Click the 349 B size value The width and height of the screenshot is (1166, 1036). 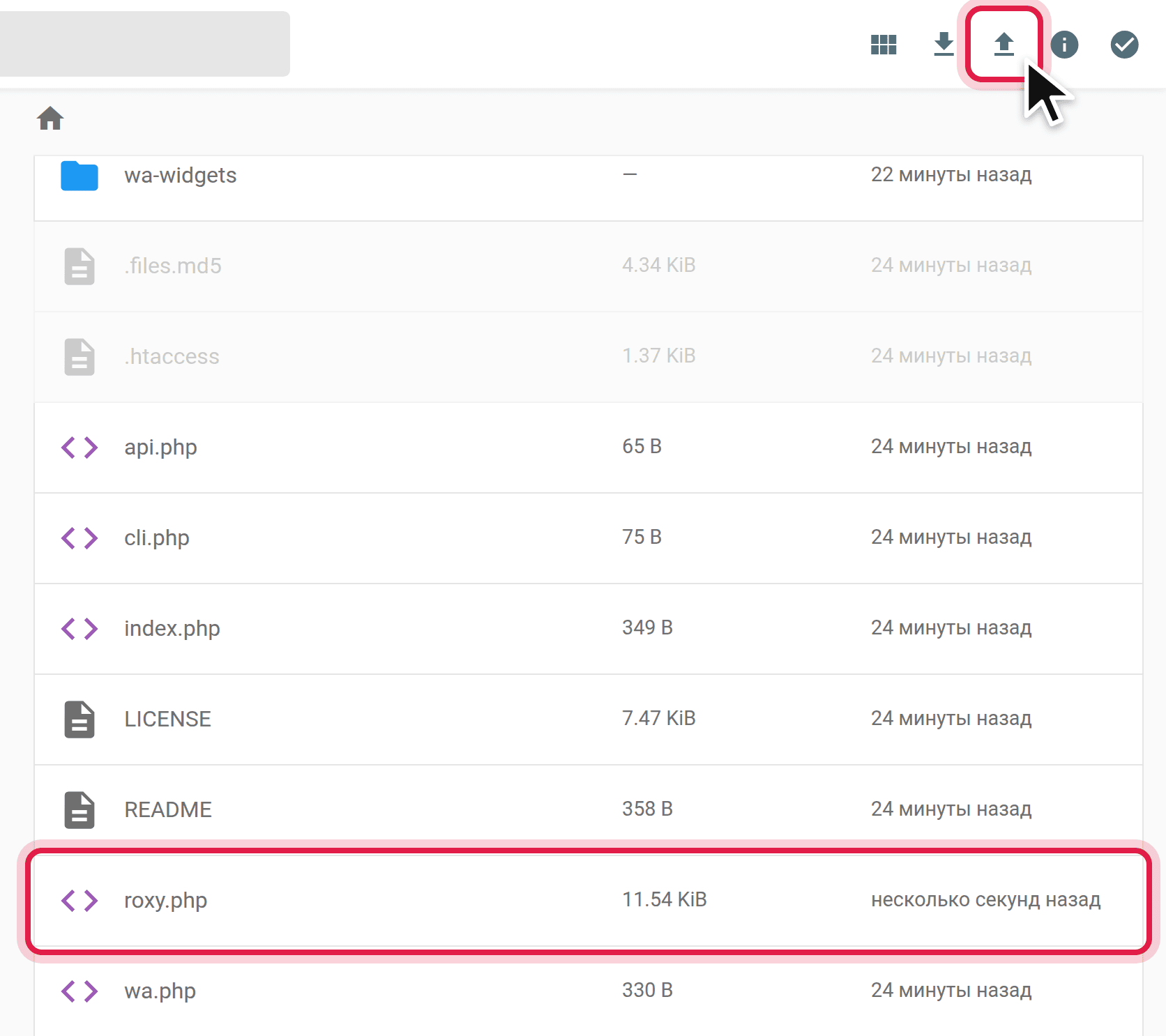pos(647,627)
